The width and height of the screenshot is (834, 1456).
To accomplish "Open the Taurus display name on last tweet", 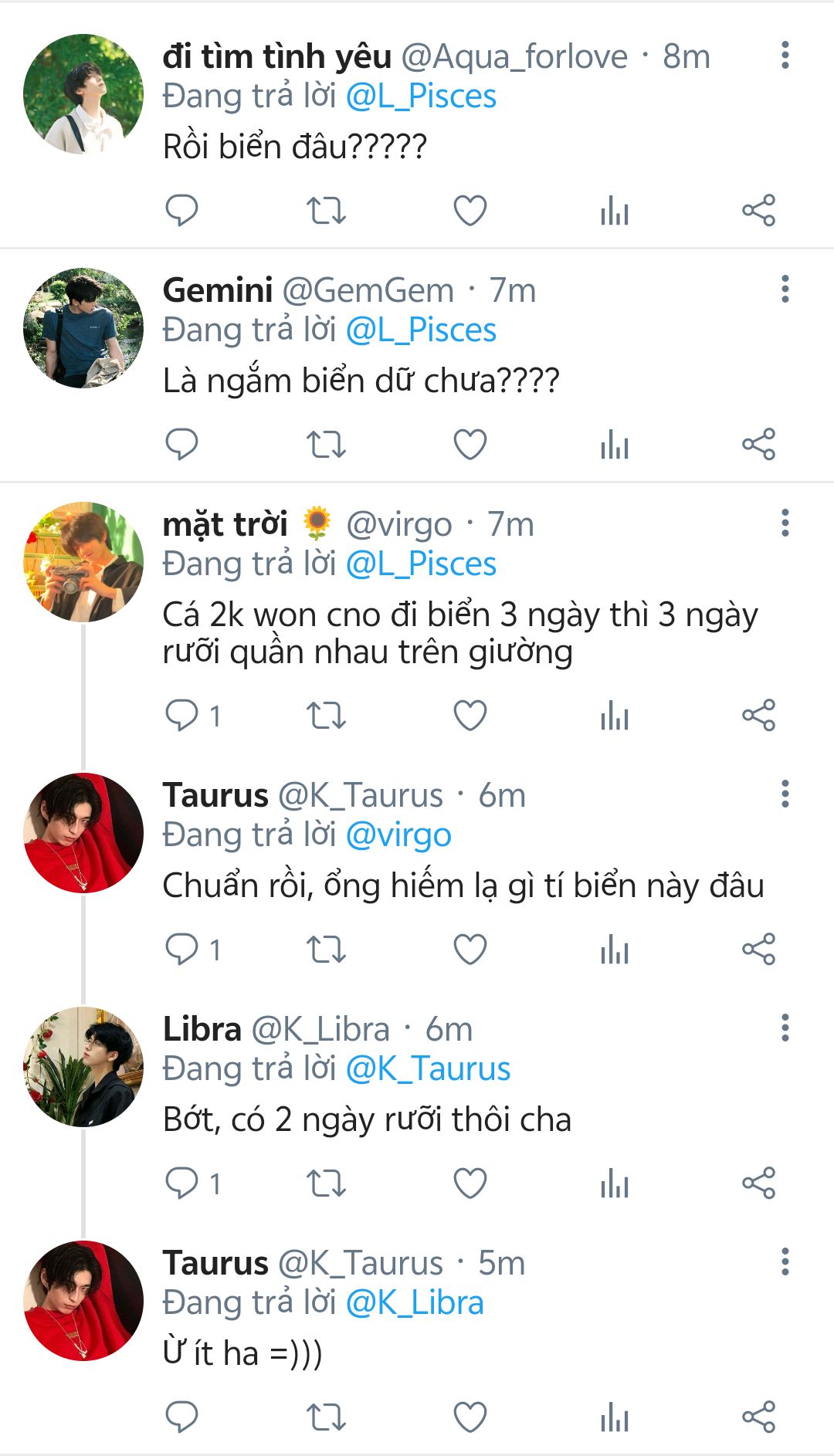I will pos(215,1264).
